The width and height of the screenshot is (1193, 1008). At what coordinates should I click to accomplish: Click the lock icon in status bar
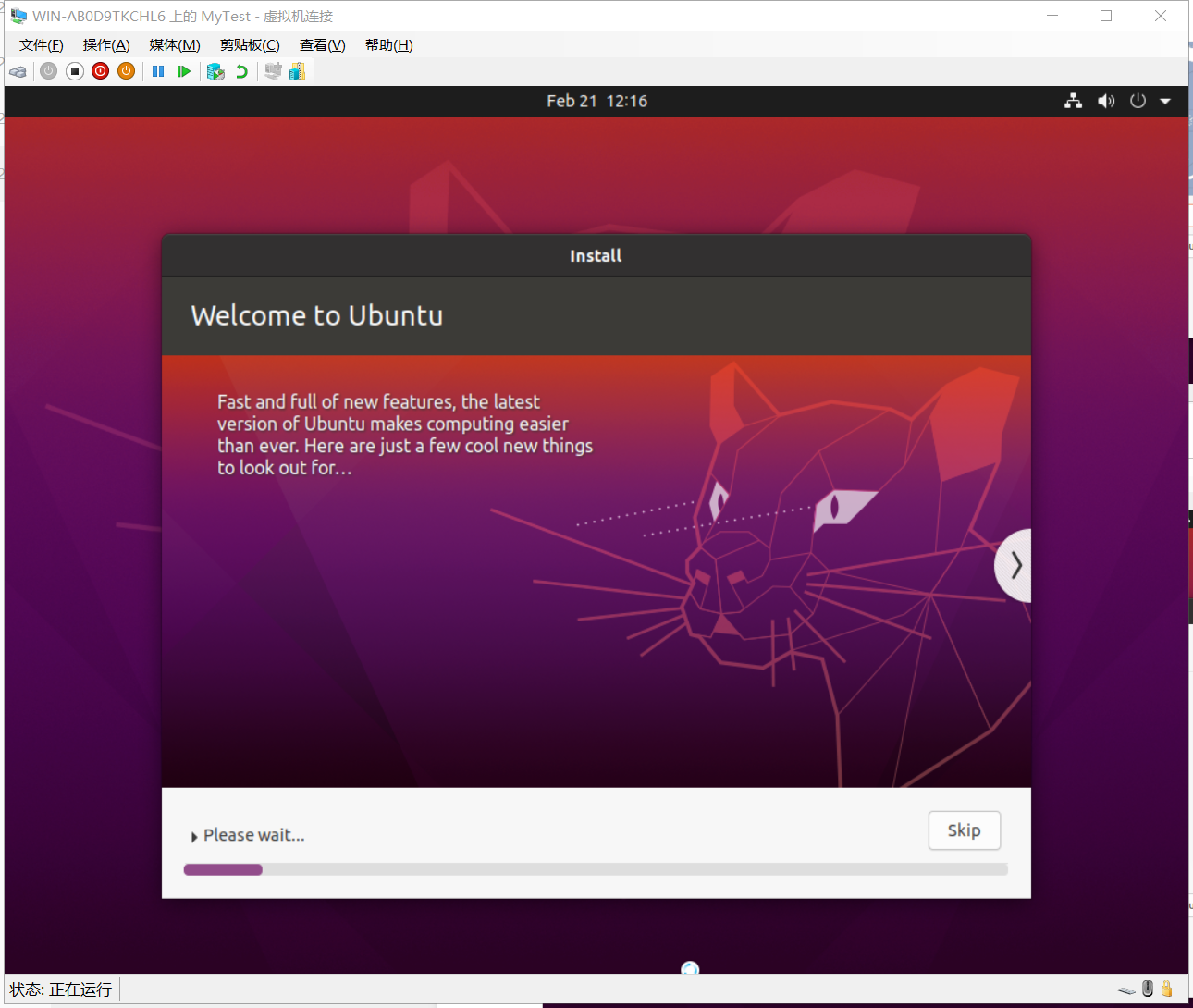point(1167,989)
